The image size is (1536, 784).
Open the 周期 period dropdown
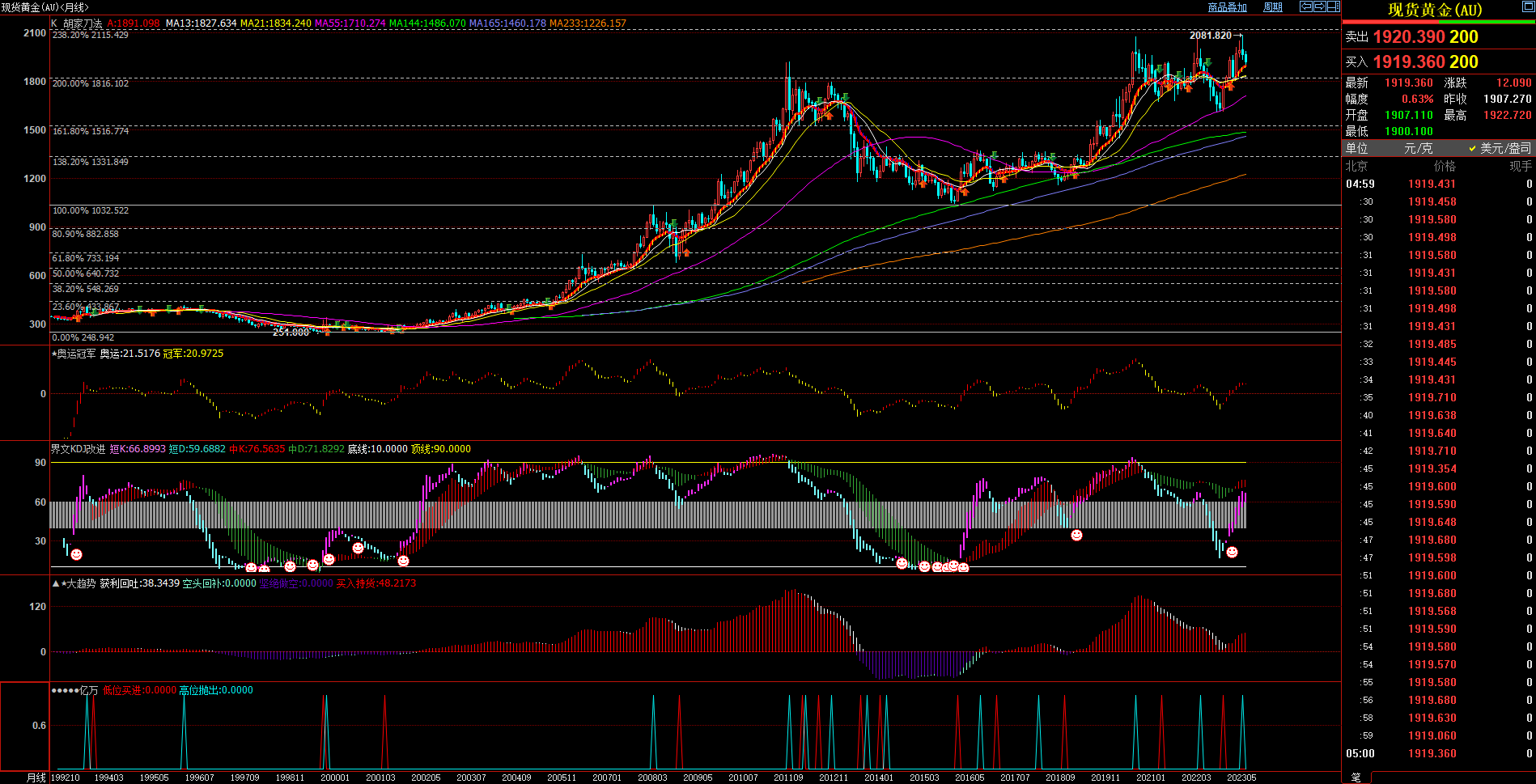[1273, 7]
